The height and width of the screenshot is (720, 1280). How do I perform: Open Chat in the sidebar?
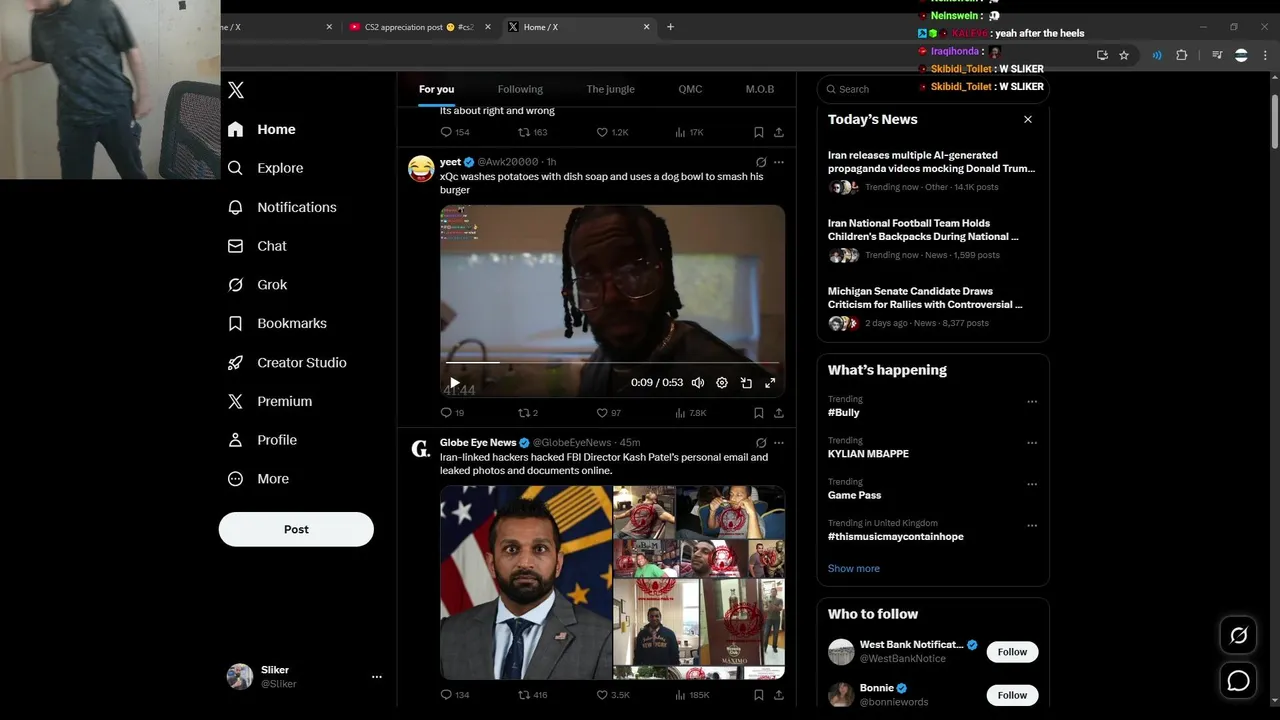(x=257, y=246)
